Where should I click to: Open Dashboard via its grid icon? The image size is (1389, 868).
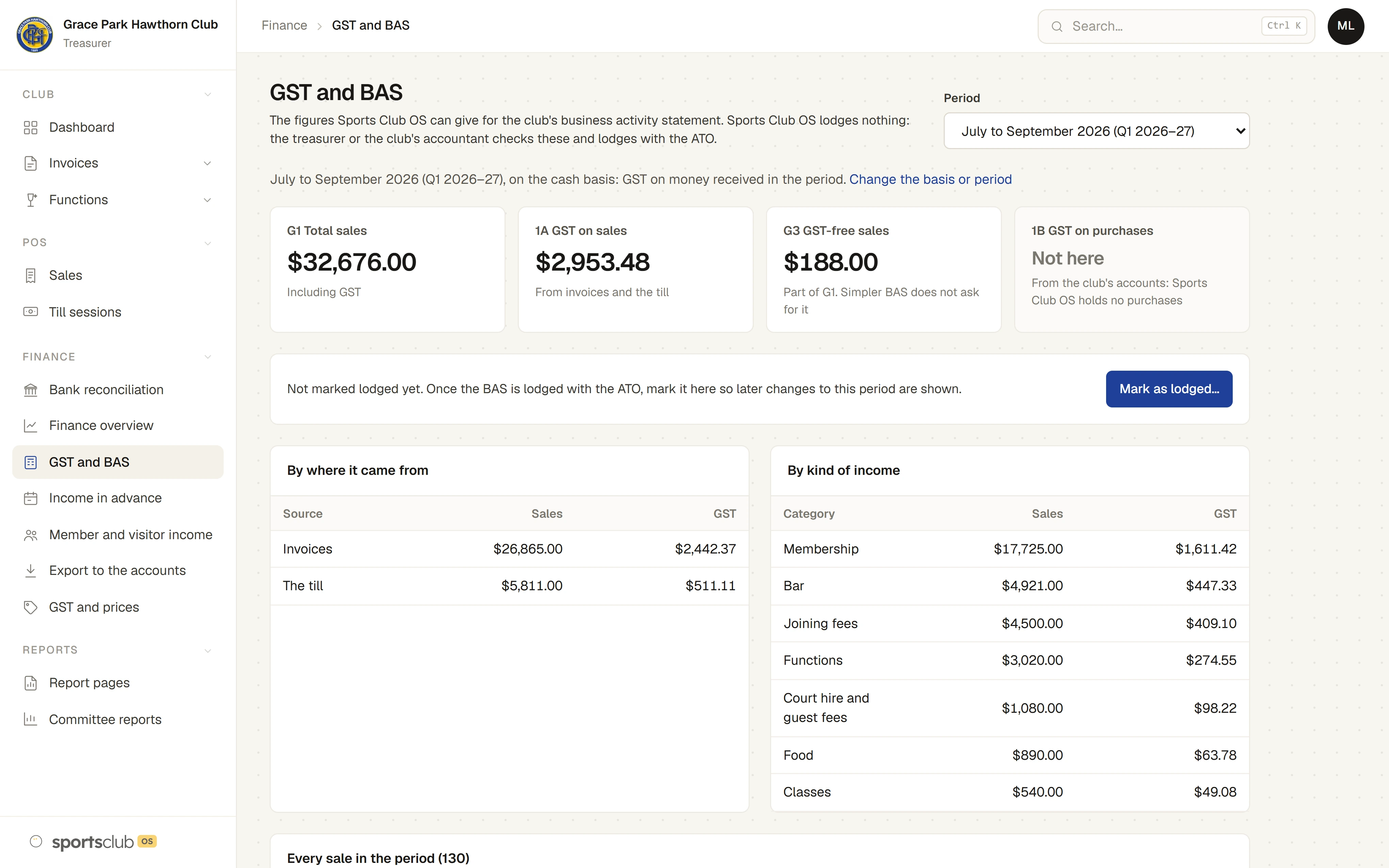coord(30,127)
